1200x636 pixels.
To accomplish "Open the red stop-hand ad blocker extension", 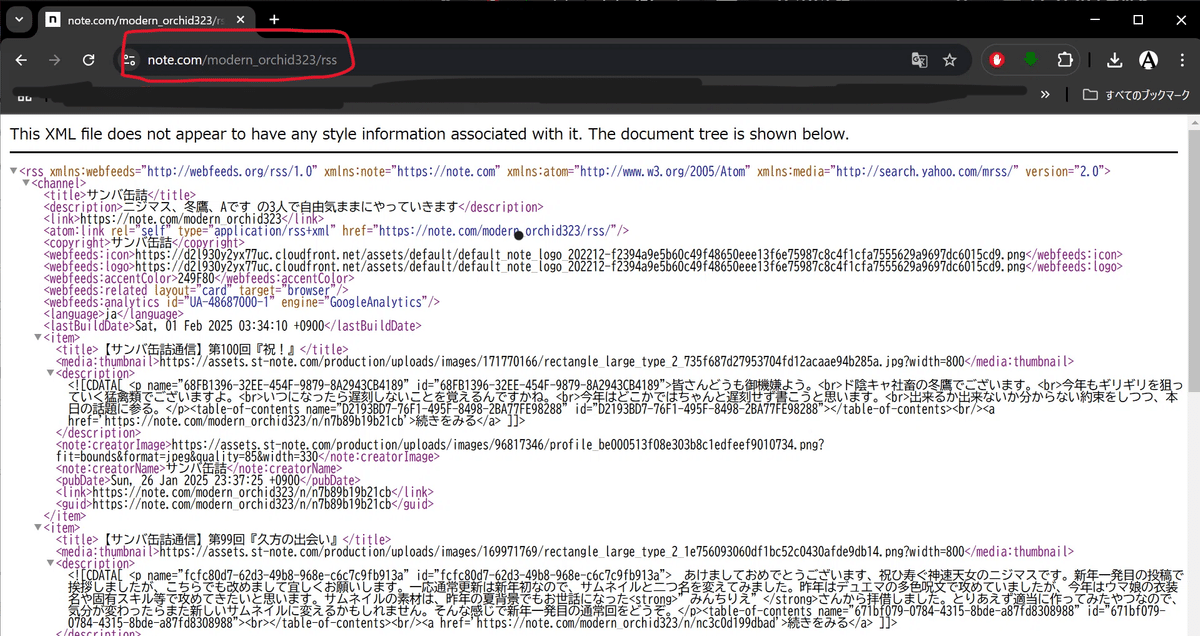I will click(997, 60).
